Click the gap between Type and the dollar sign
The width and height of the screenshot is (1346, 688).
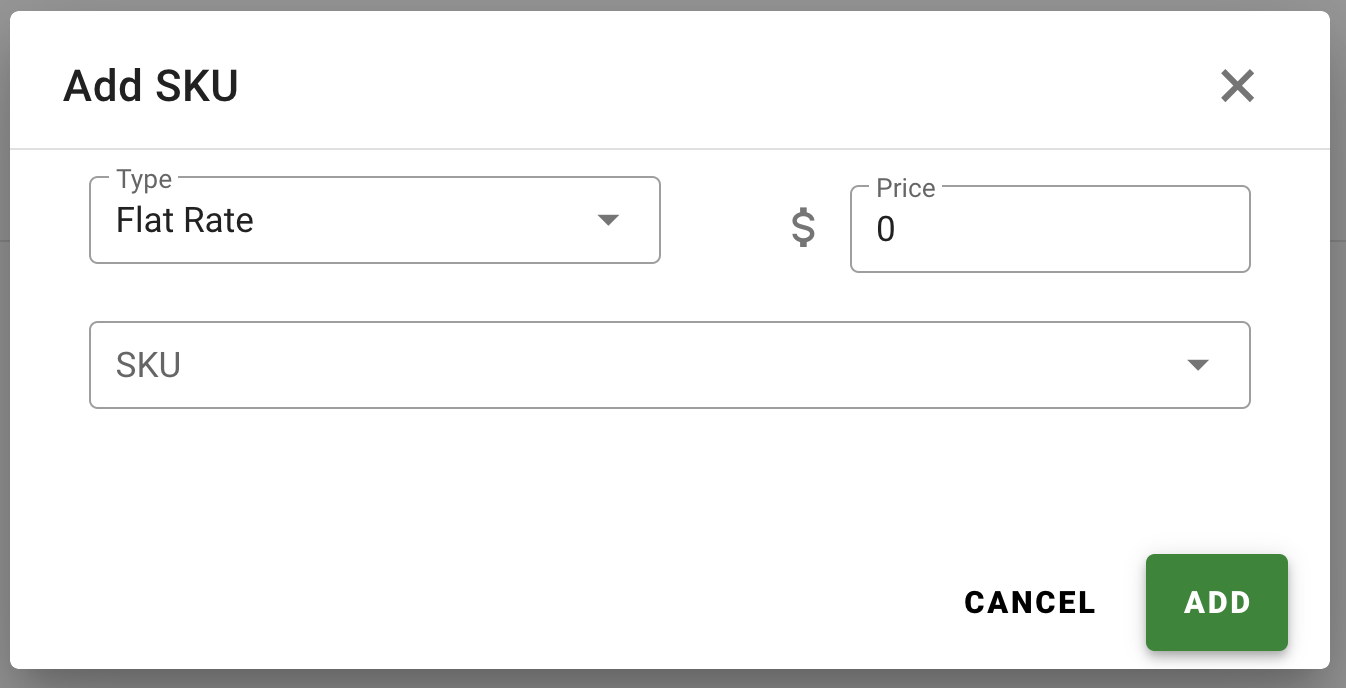[724, 222]
